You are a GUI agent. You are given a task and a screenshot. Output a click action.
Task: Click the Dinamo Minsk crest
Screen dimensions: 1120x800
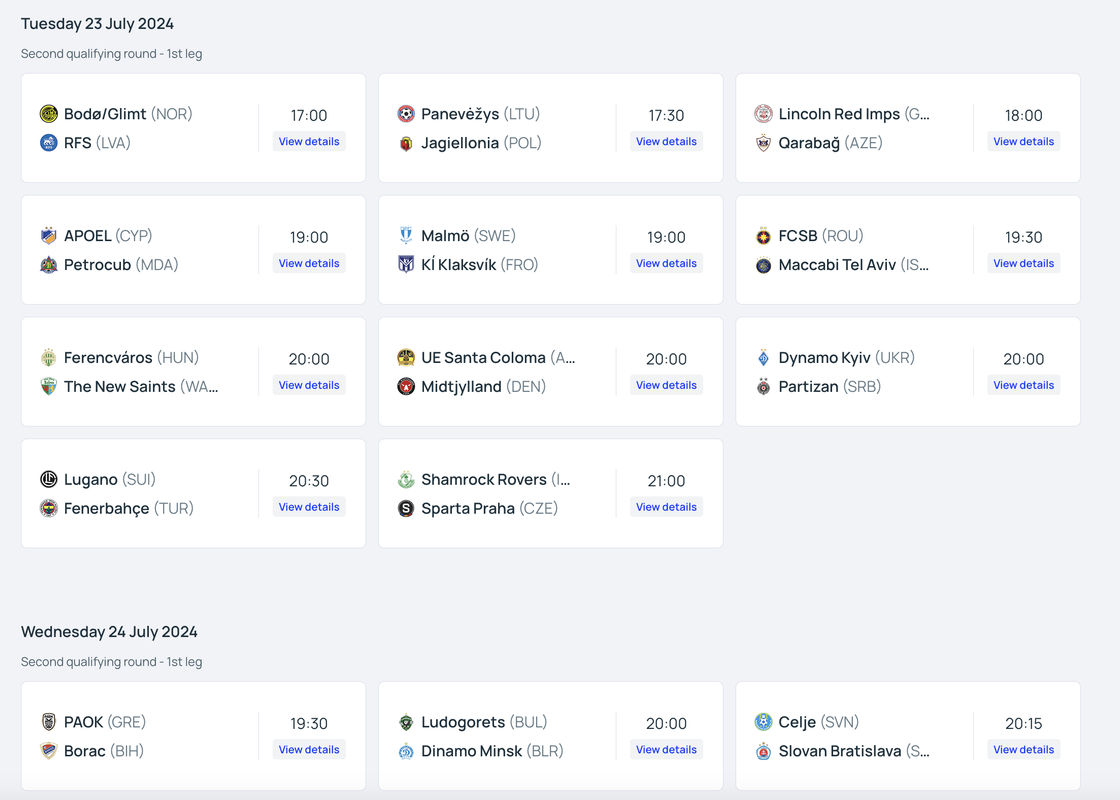pyautogui.click(x=406, y=751)
